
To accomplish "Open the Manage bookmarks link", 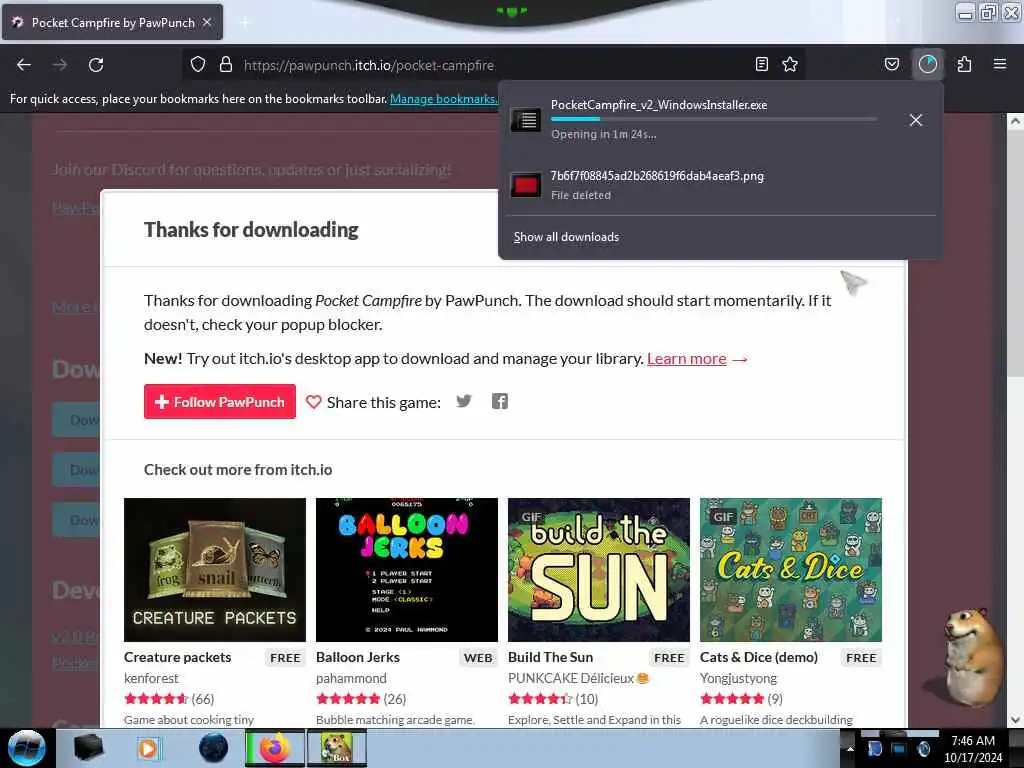I will (x=443, y=99).
